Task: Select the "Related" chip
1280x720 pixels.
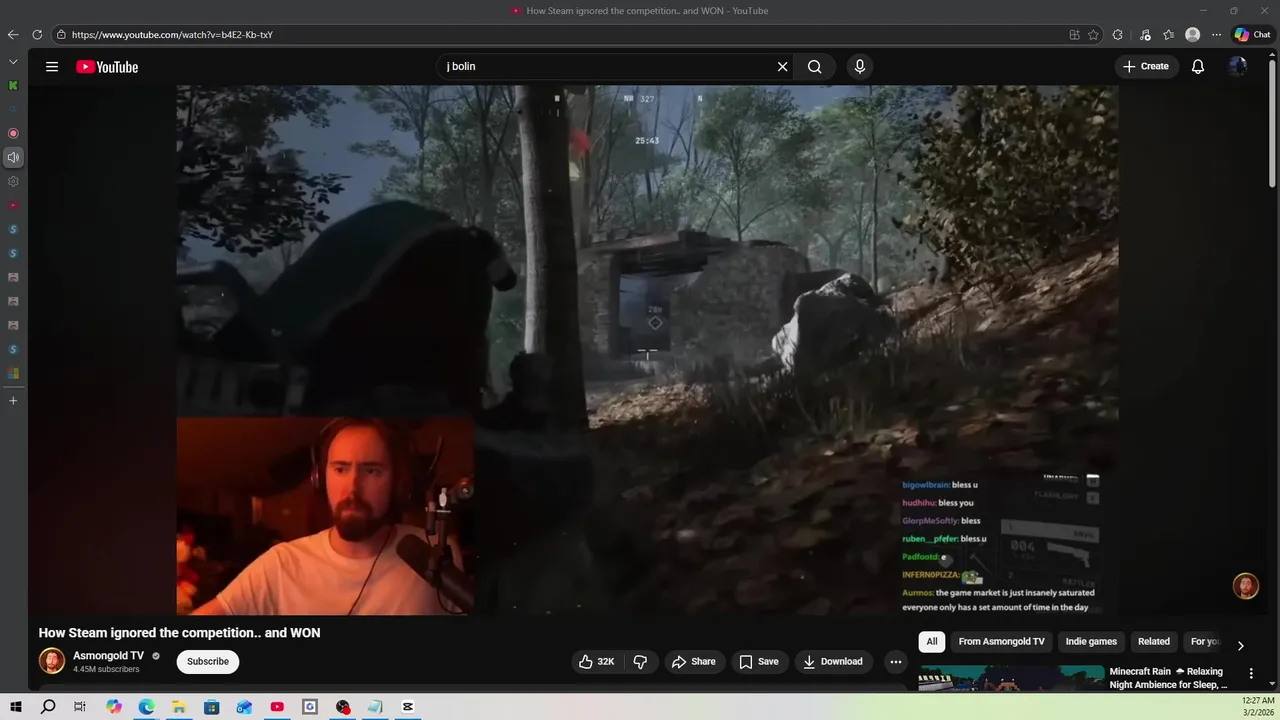Action: [x=1153, y=642]
